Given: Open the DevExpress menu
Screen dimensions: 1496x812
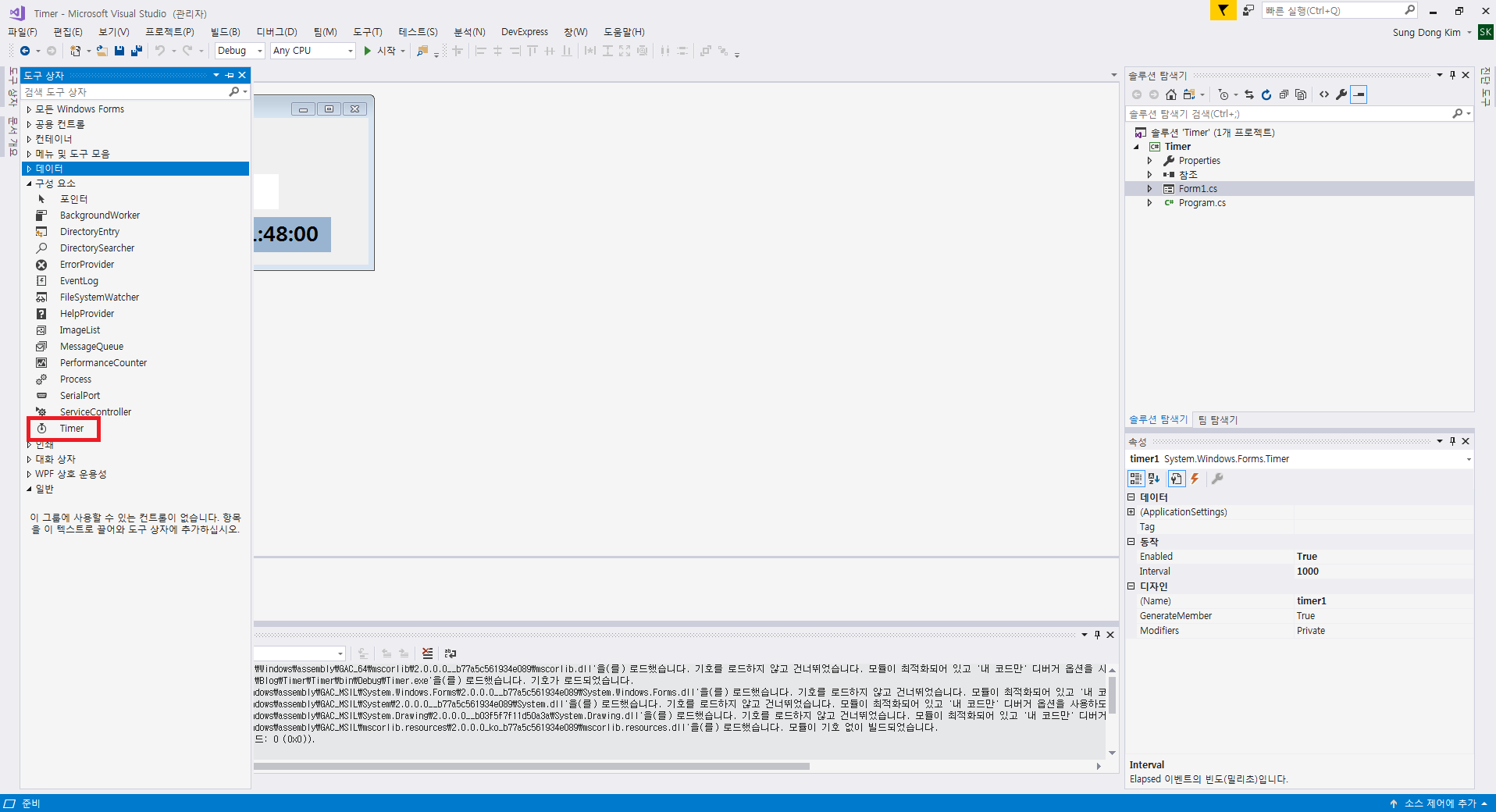Looking at the screenshot, I should [525, 32].
